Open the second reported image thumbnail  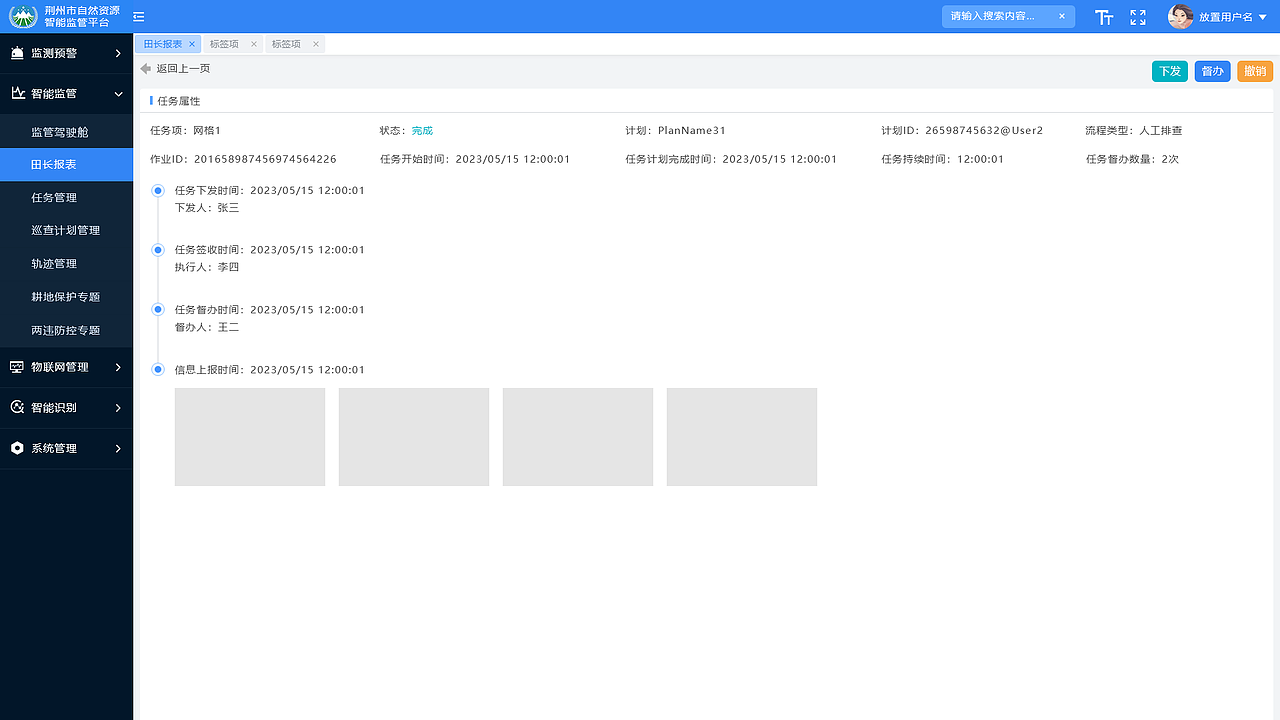tap(414, 437)
